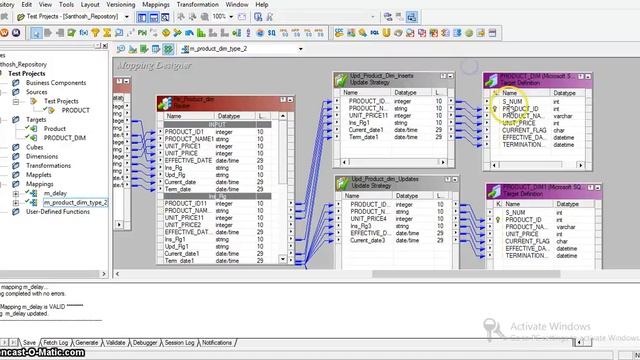Switch to the Debugger output tab
This screenshot has height=360, width=640.
[x=145, y=343]
